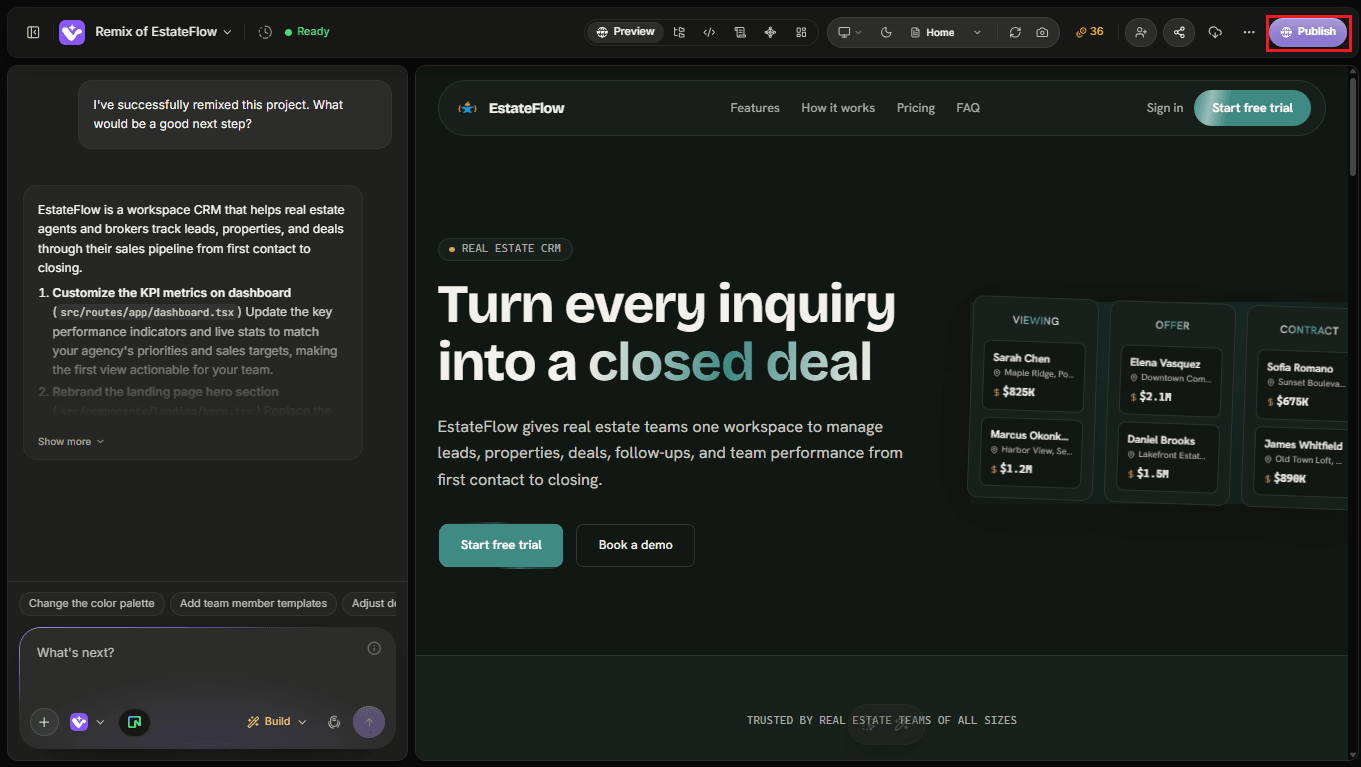Click TRUSTED BY REAL ESTATE TEAMS text
The width and height of the screenshot is (1361, 767).
pyautogui.click(x=882, y=720)
